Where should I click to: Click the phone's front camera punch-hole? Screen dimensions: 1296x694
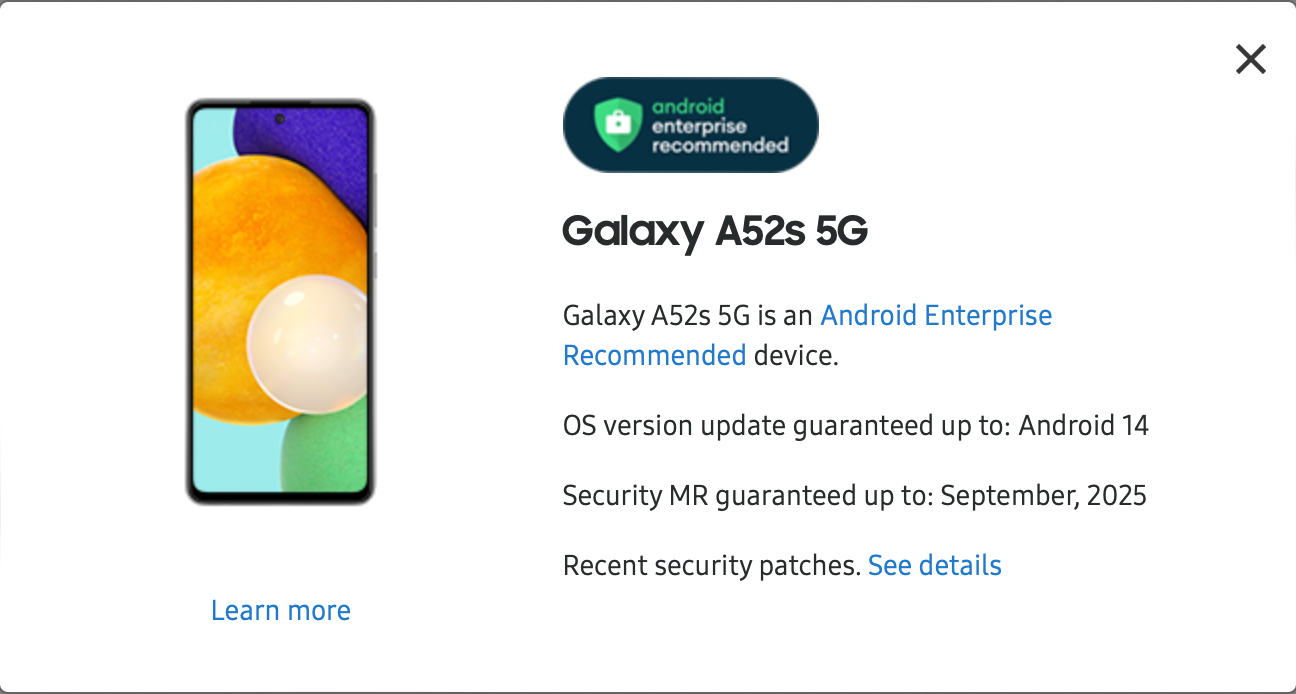point(279,119)
